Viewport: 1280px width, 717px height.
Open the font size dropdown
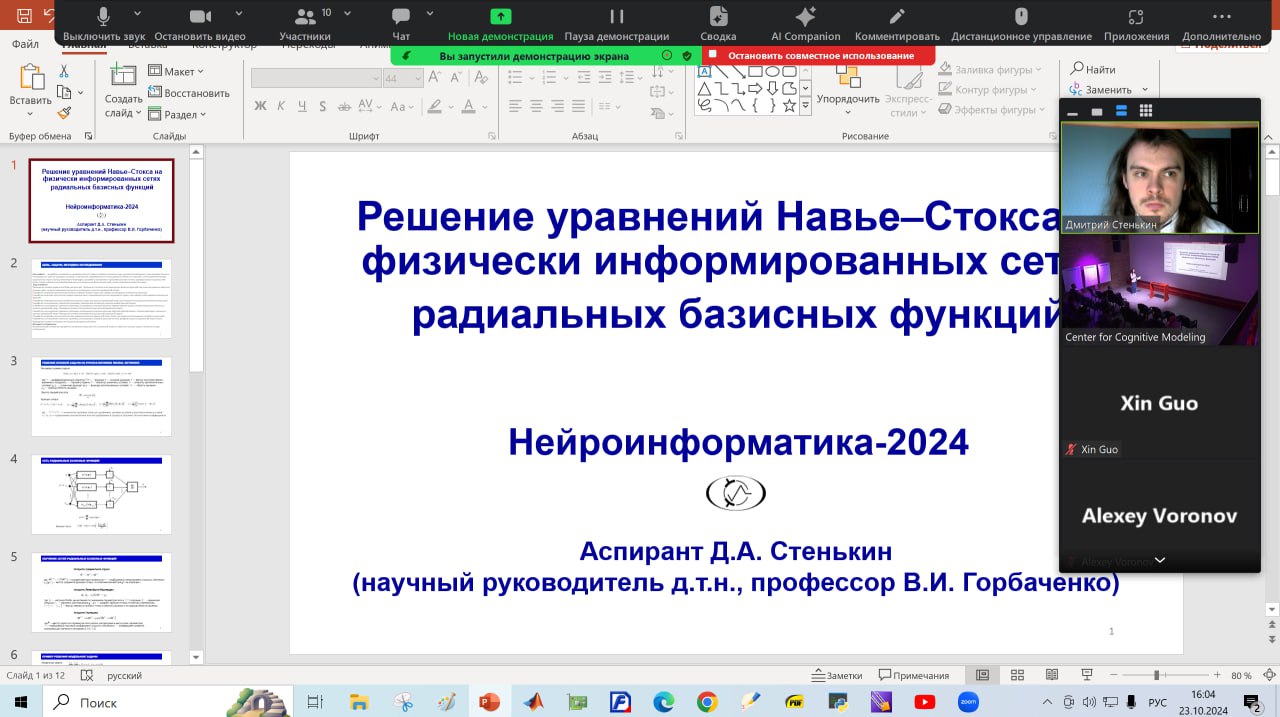pos(417,78)
